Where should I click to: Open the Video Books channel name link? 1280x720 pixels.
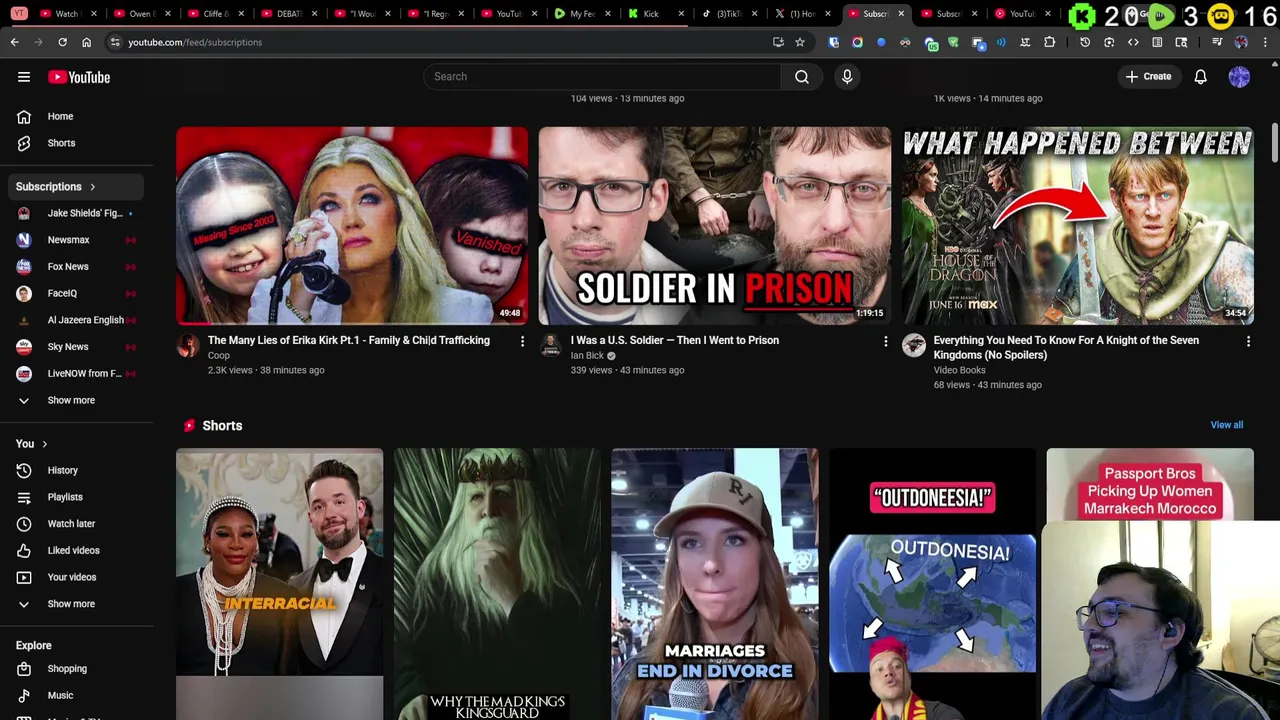(959, 370)
